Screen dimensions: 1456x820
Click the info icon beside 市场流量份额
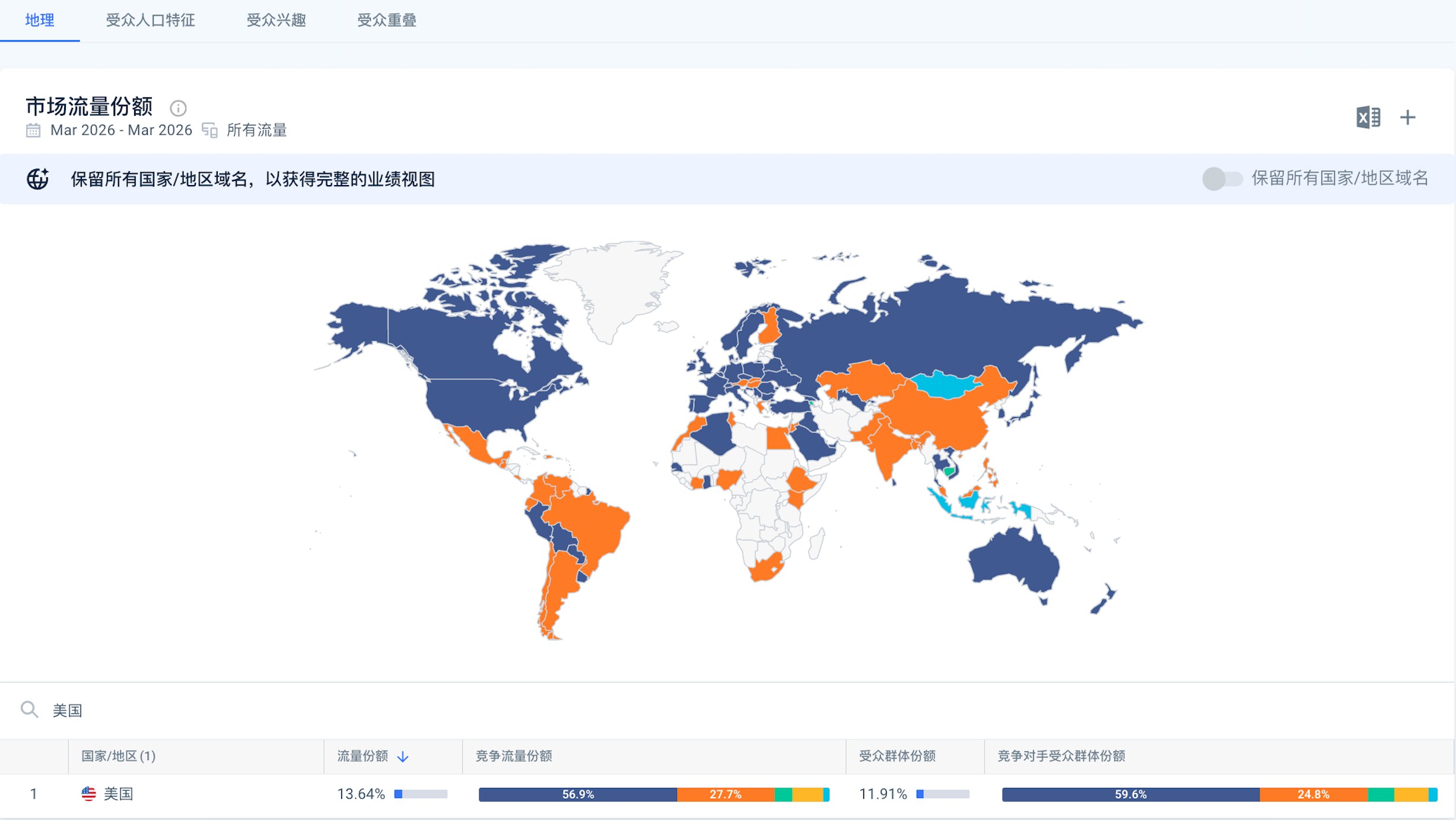[178, 108]
